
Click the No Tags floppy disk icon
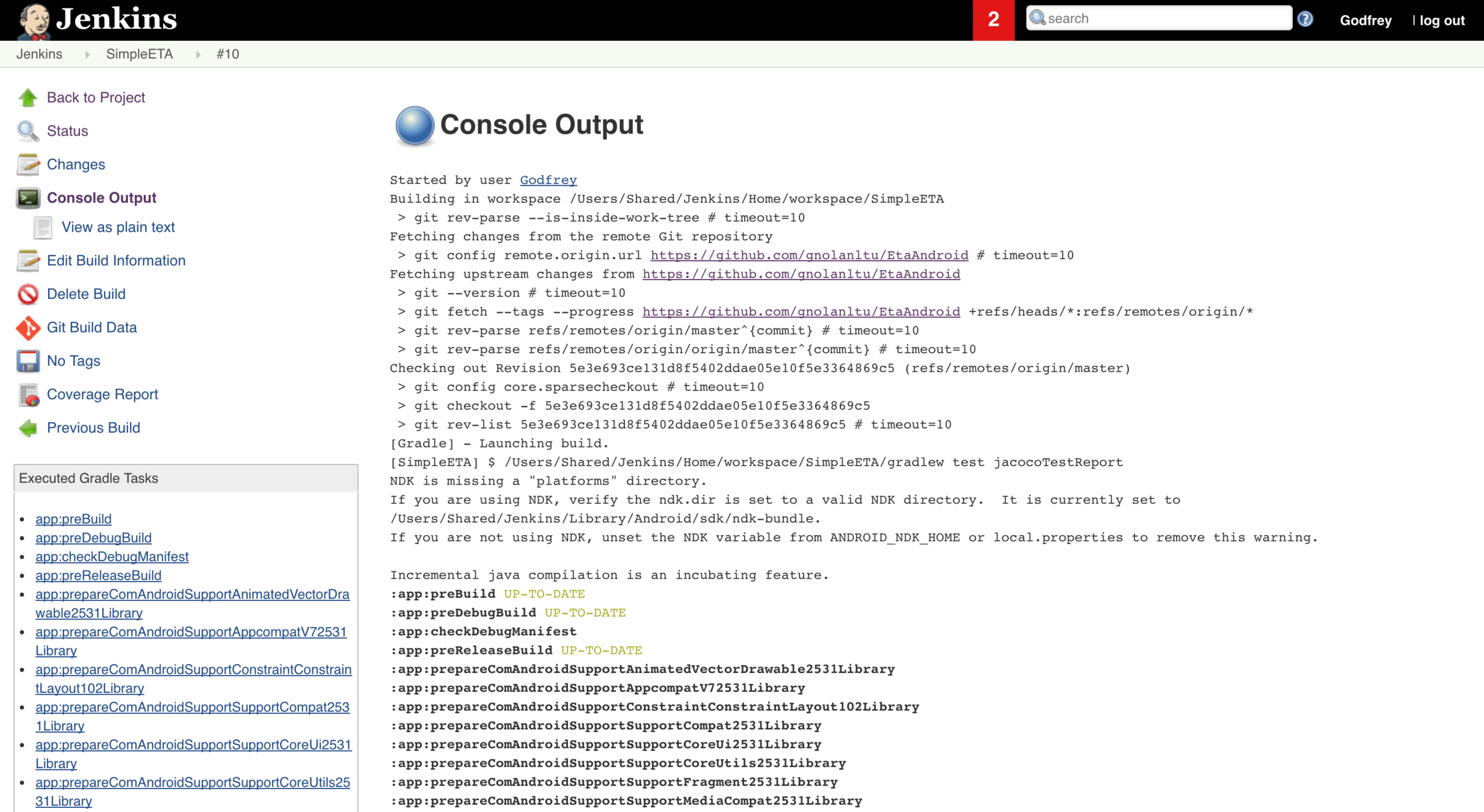coord(28,361)
